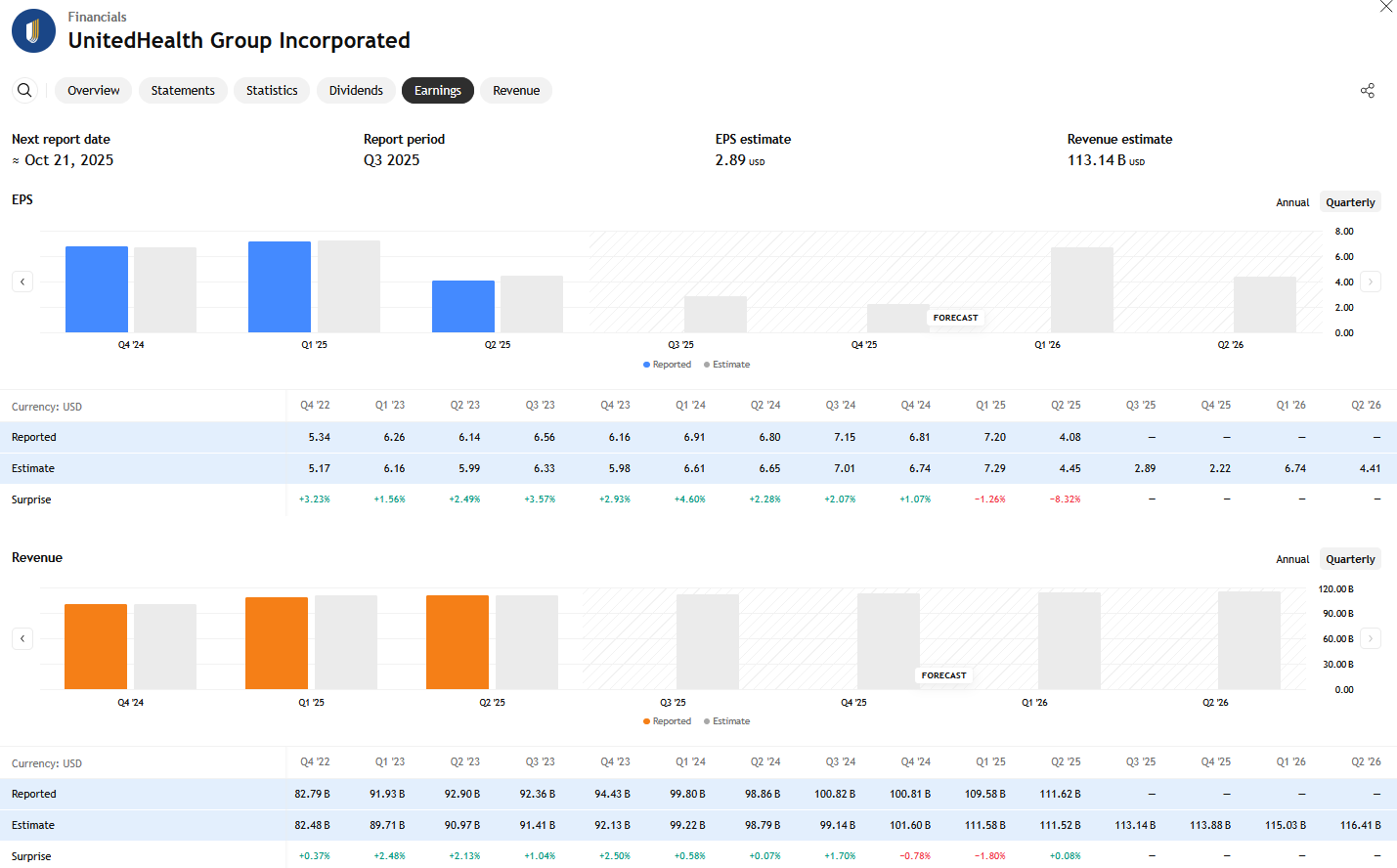Open the search magnifier icon
The width and height of the screenshot is (1397, 868).
(24, 90)
